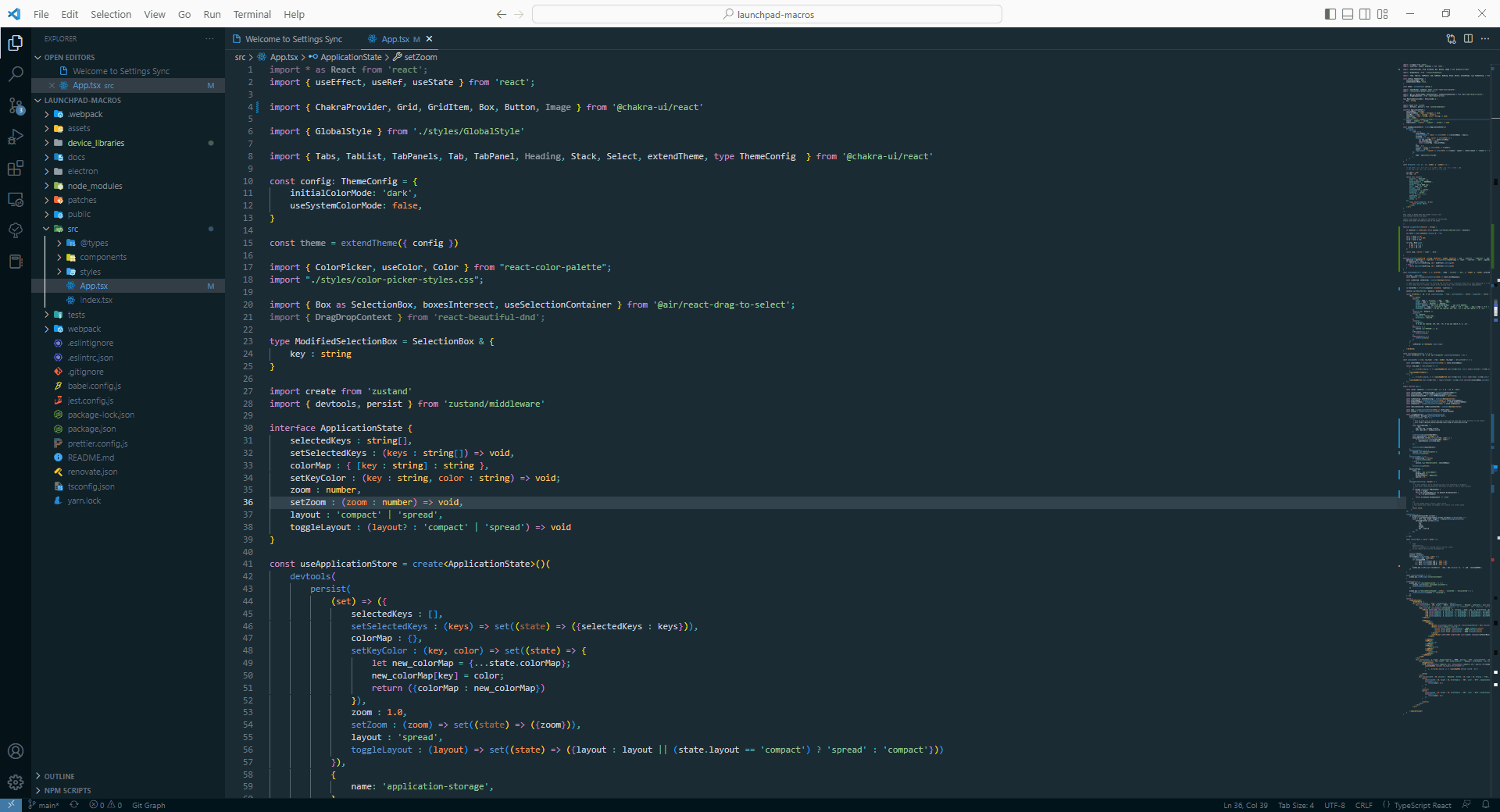Click setZoom in the breadcrumb
The height and width of the screenshot is (812, 1500).
point(415,57)
